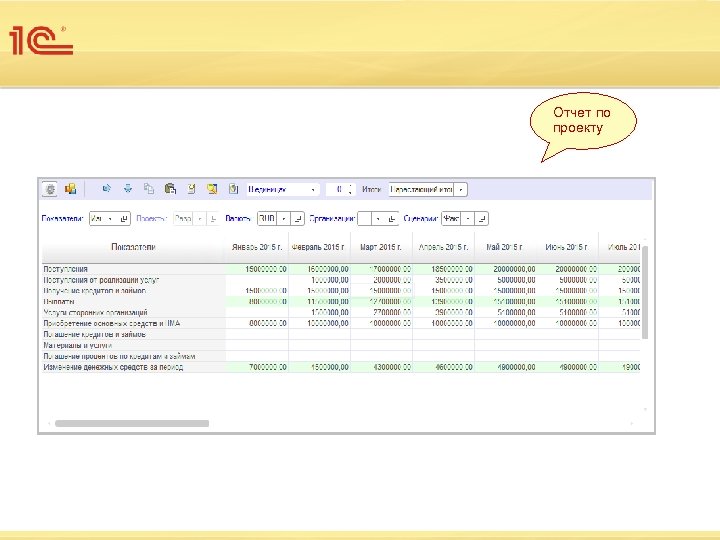Select the Услуги сторонних организаций row

coord(96,313)
